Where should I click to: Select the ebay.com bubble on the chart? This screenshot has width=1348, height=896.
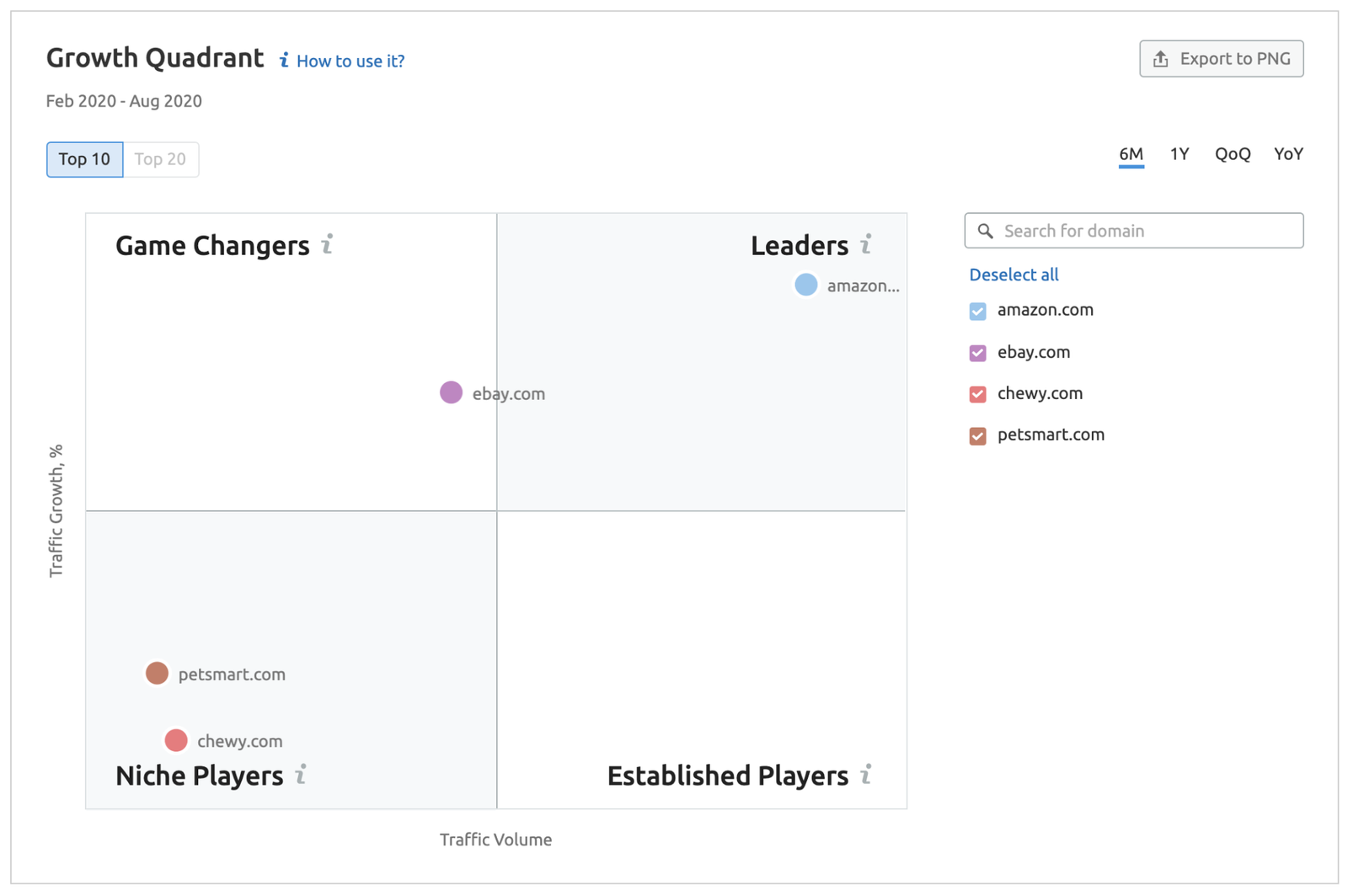point(451,392)
